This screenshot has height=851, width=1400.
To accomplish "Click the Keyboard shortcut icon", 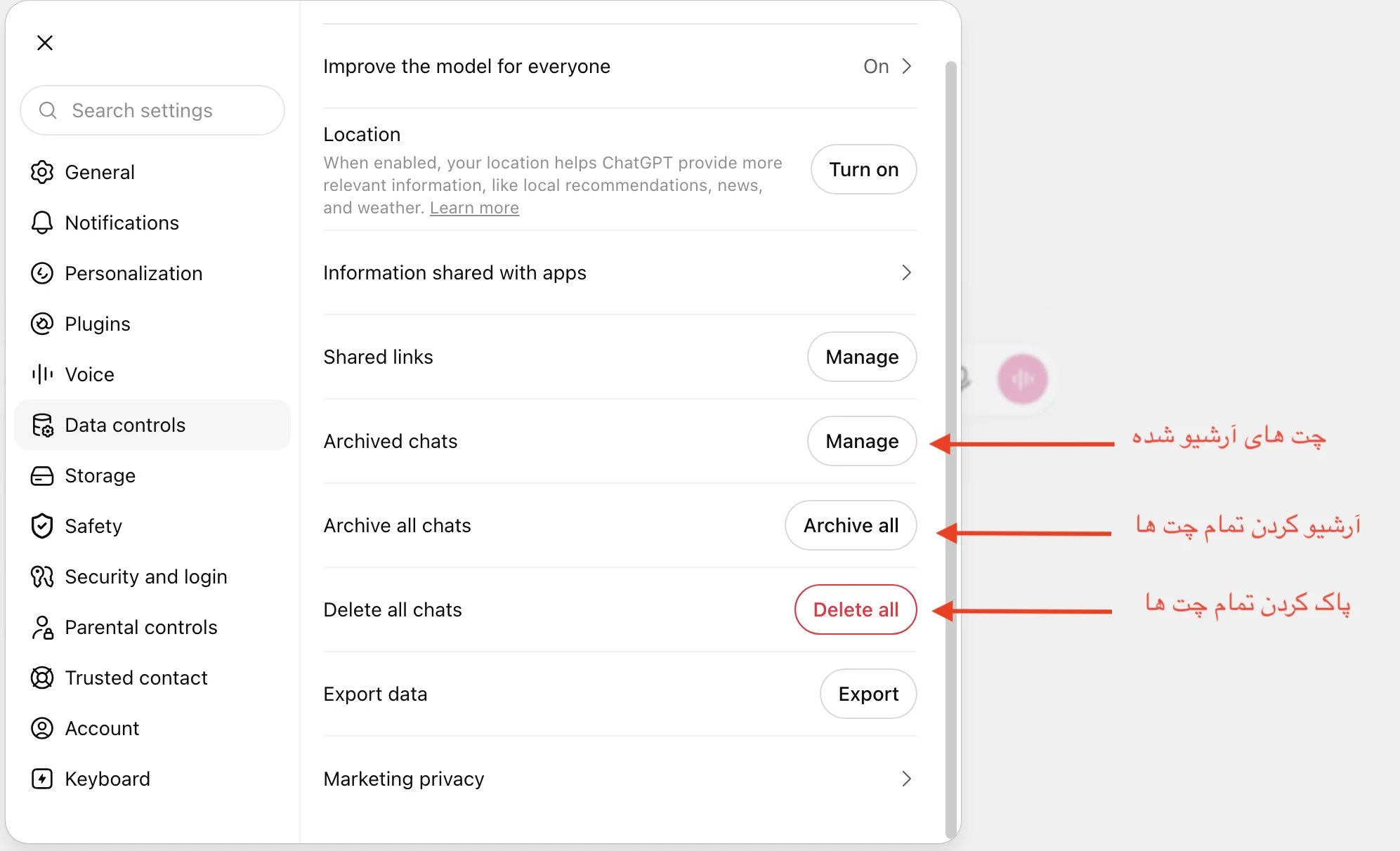I will (42, 779).
